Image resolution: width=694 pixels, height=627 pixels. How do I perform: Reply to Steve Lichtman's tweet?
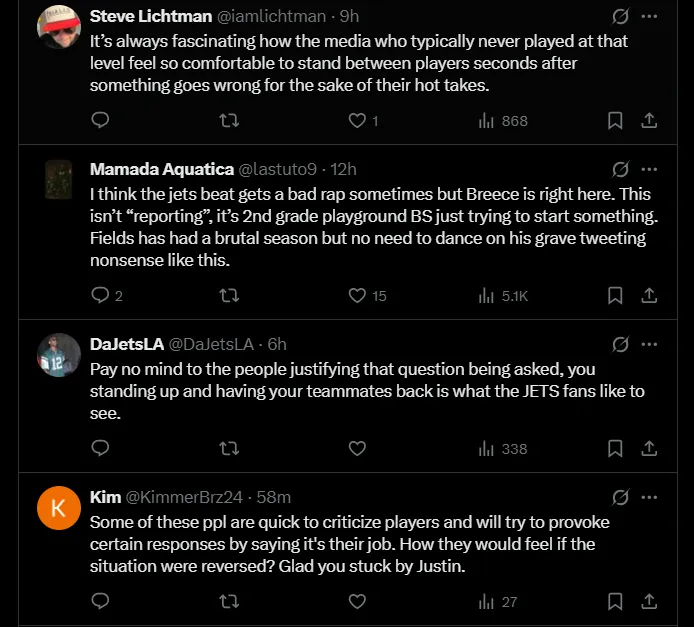point(100,121)
